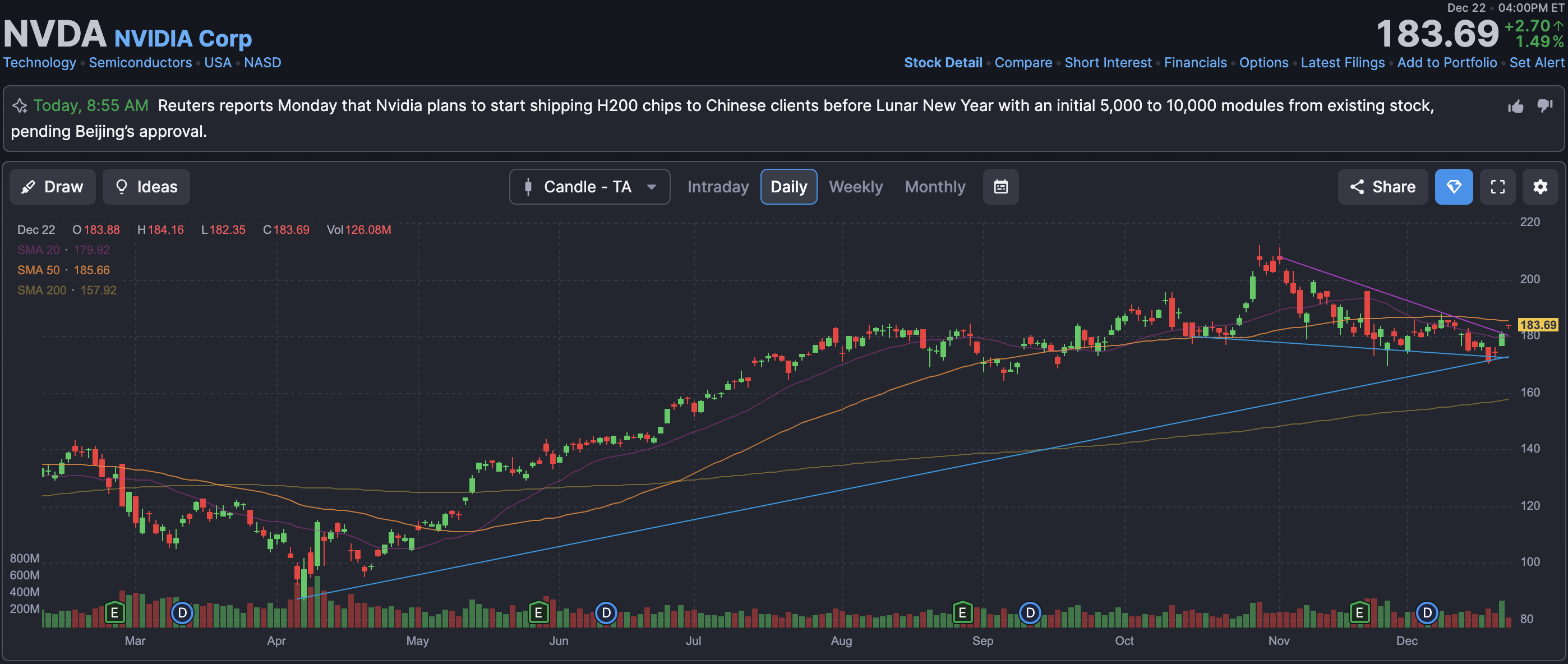
Task: Click the Share button
Action: (1382, 187)
